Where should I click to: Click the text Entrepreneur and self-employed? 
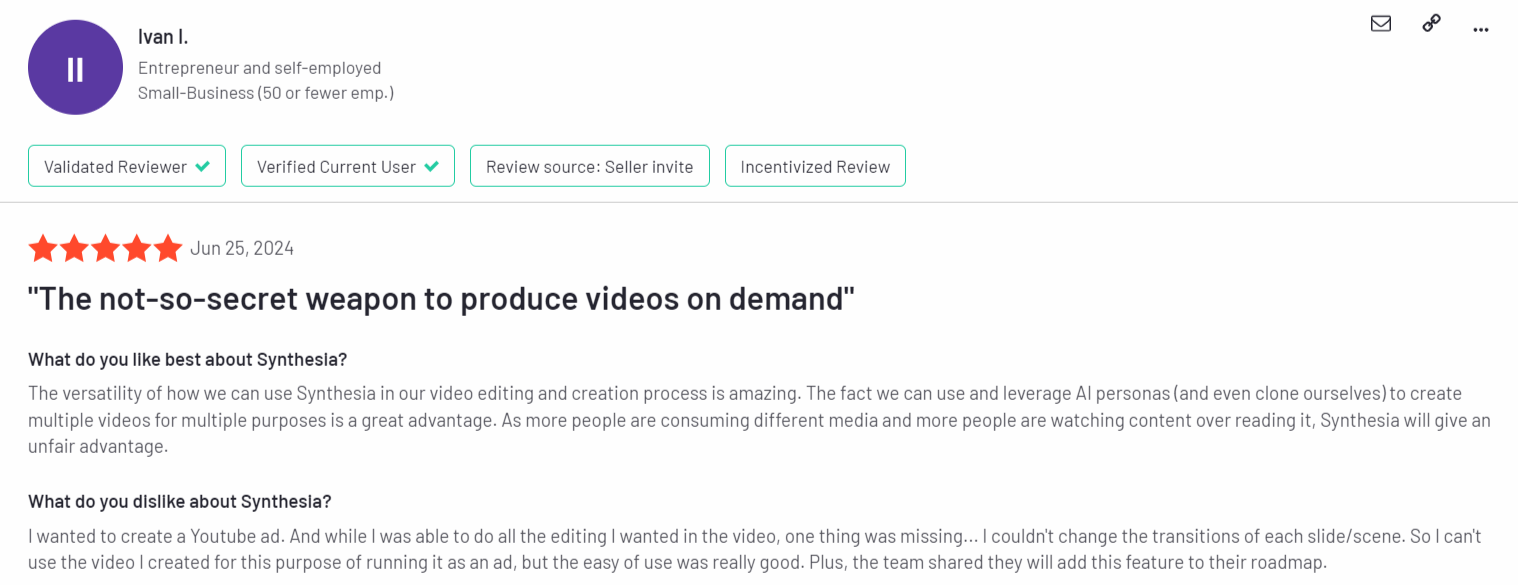(259, 68)
